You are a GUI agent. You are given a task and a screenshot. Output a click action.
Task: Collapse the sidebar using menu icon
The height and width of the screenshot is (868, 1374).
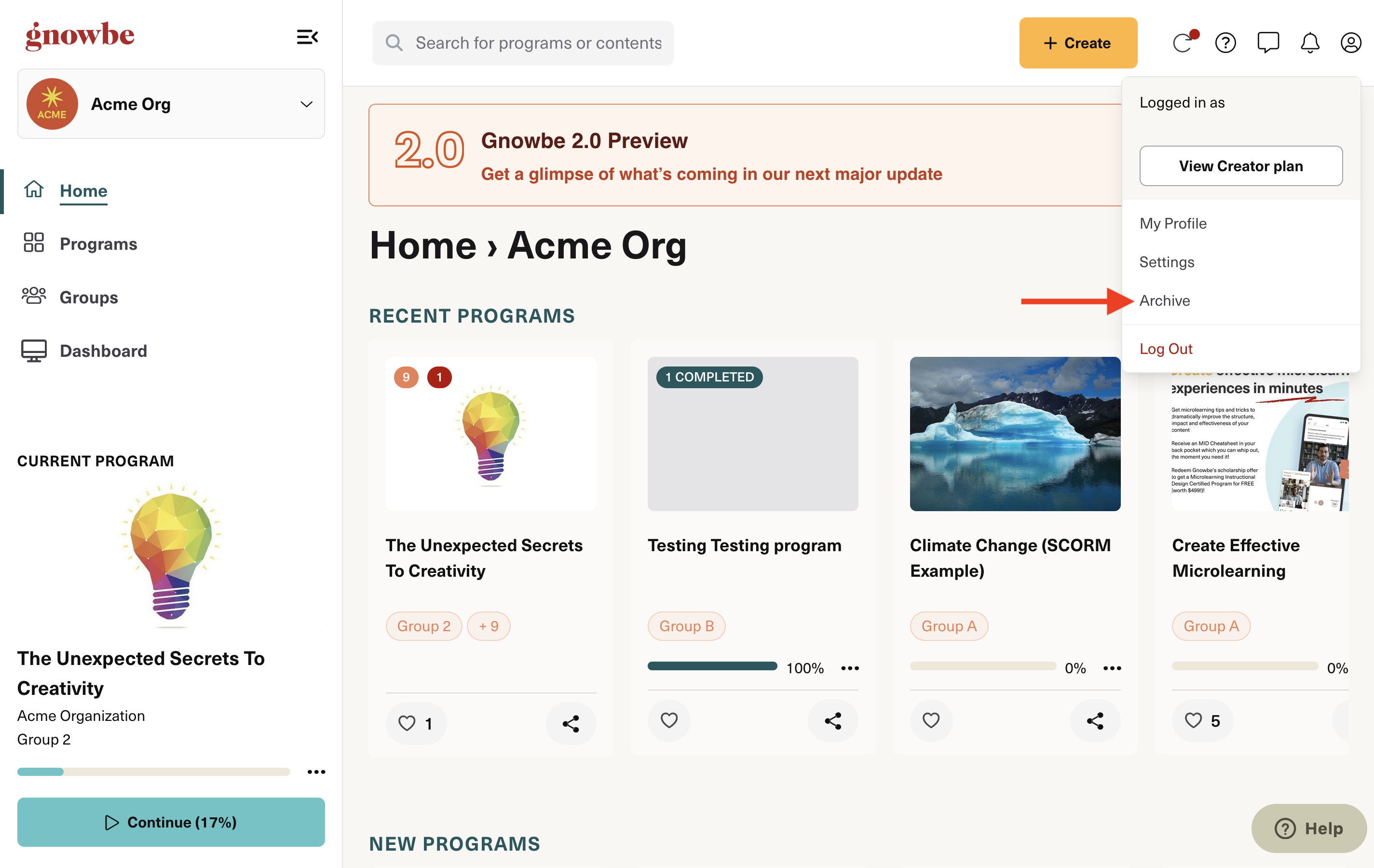[307, 37]
